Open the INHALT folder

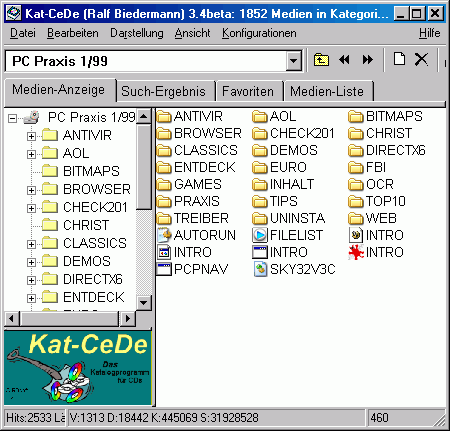tap(283, 184)
